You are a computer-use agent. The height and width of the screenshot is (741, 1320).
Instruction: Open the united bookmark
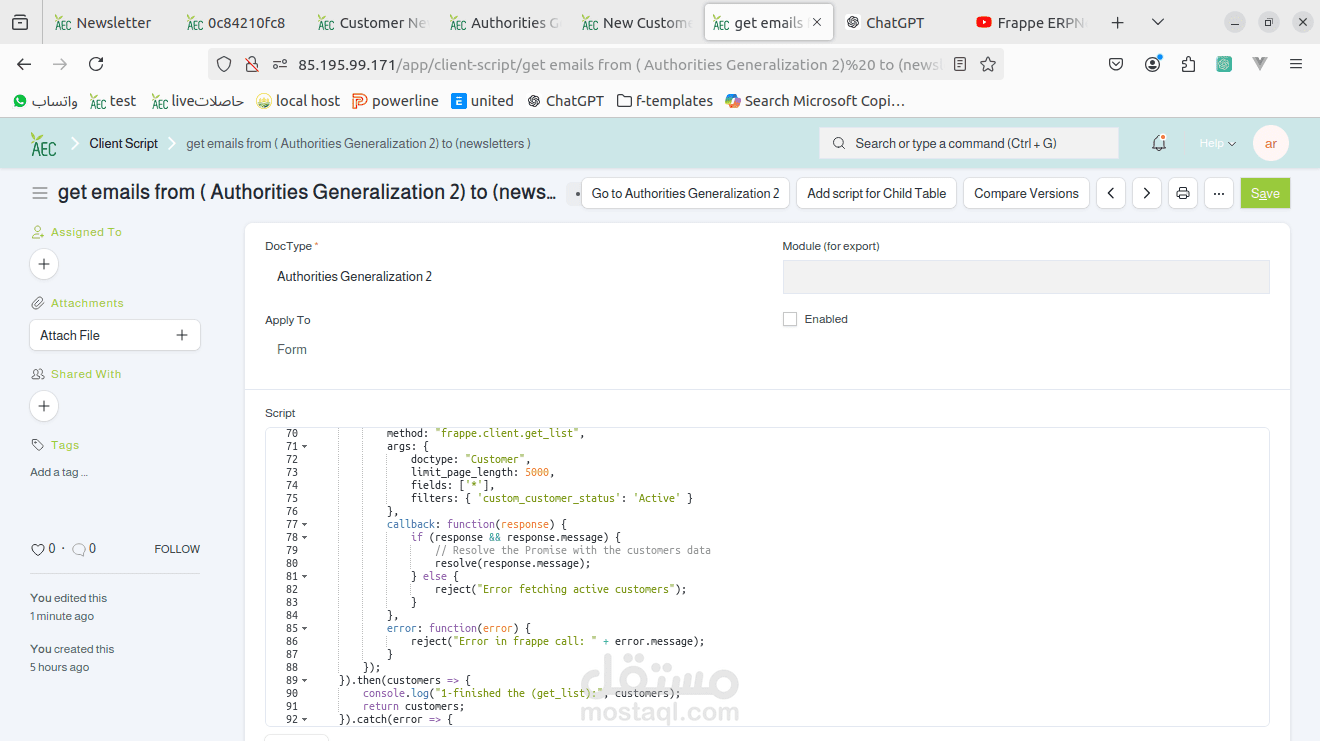[x=482, y=101]
